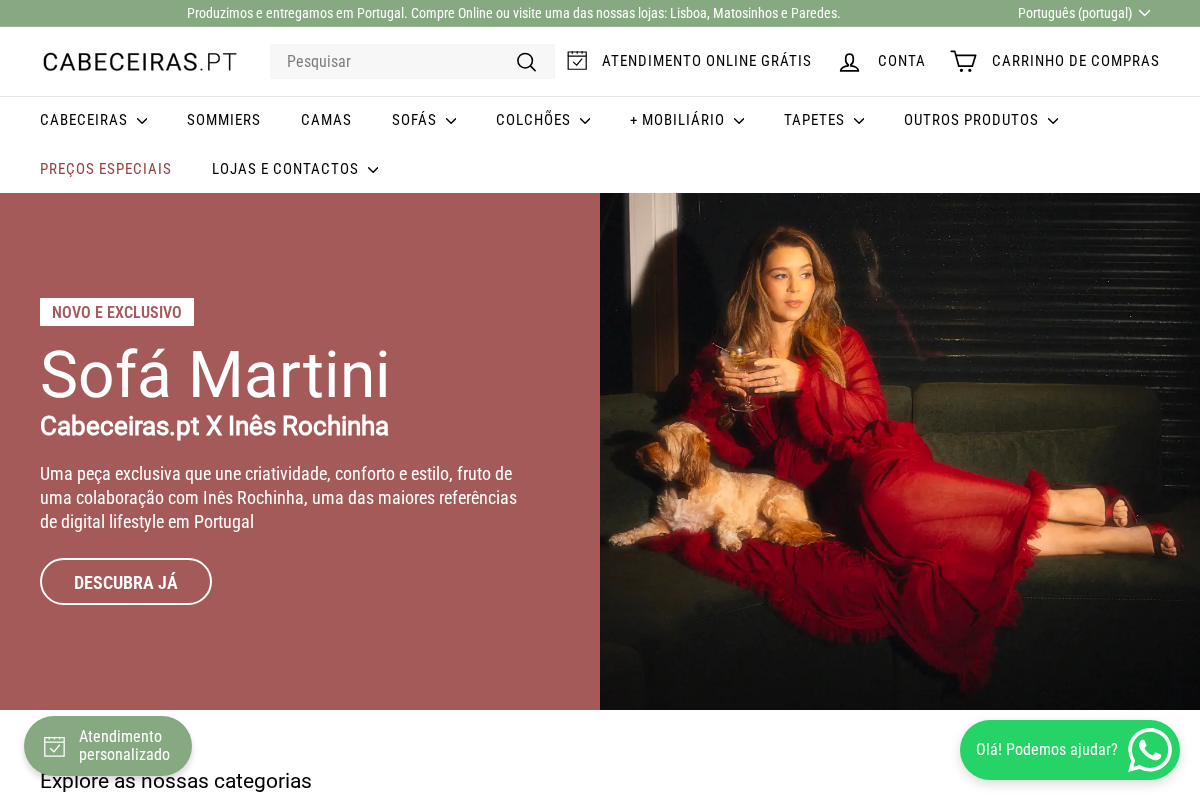Open the shopping cart icon

pyautogui.click(x=963, y=62)
